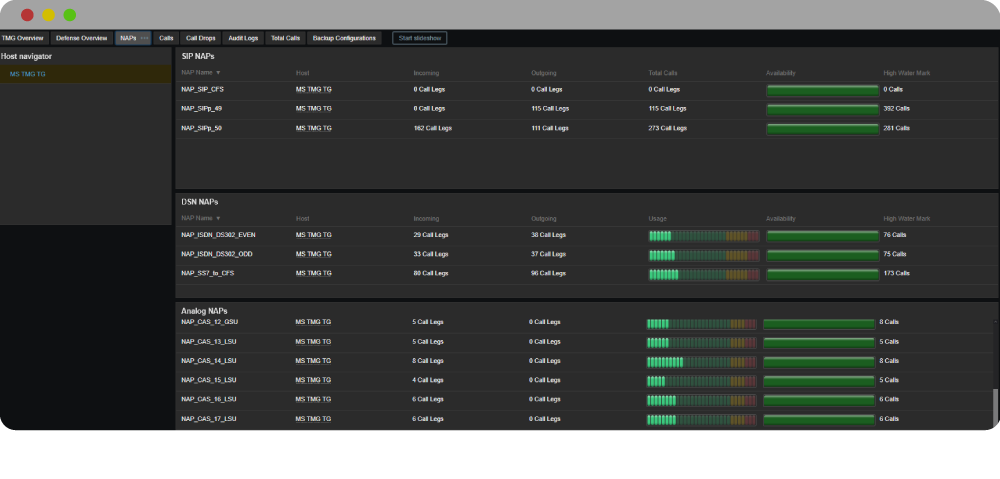1000x479 pixels.
Task: Switch to the Defense Overview tab
Action: click(82, 38)
